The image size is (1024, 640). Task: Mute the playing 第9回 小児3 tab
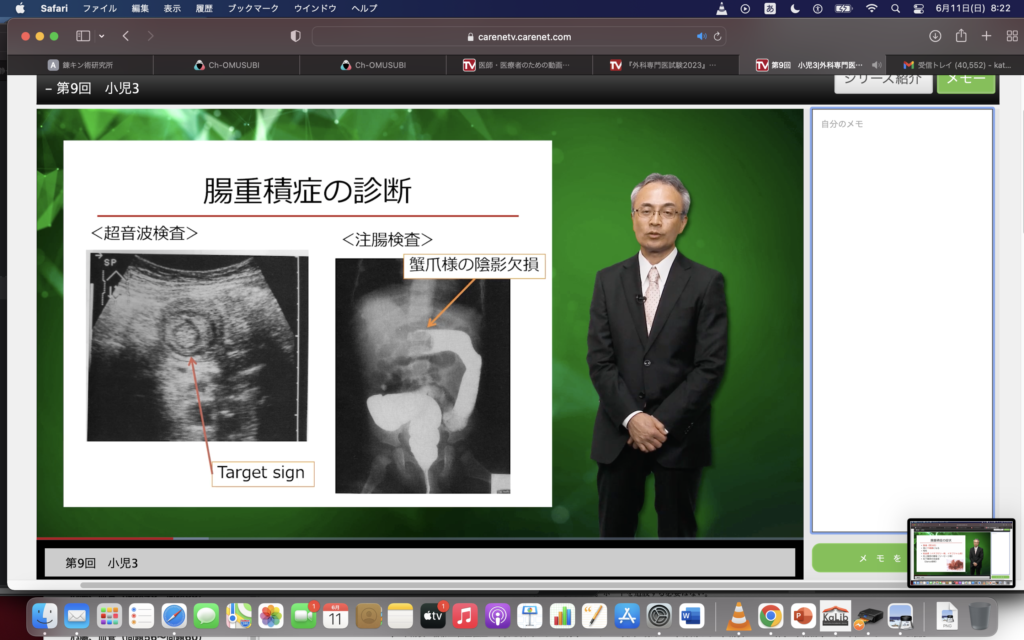click(876, 65)
